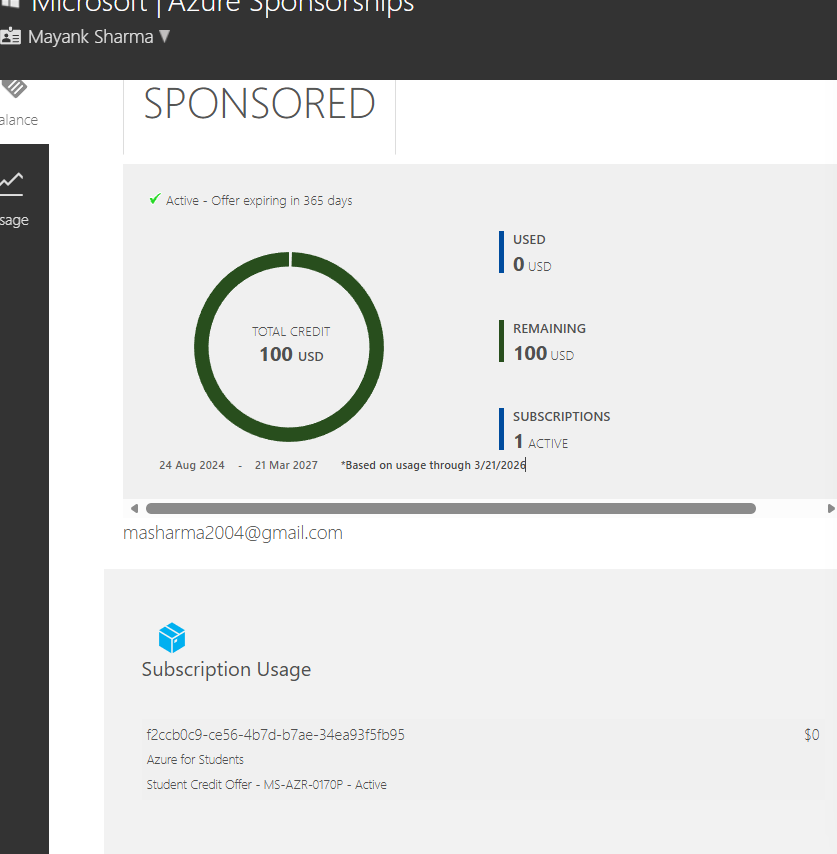Screen dimensions: 837x854
Task: Click the 24 Aug 2024 start date
Action: click(192, 465)
